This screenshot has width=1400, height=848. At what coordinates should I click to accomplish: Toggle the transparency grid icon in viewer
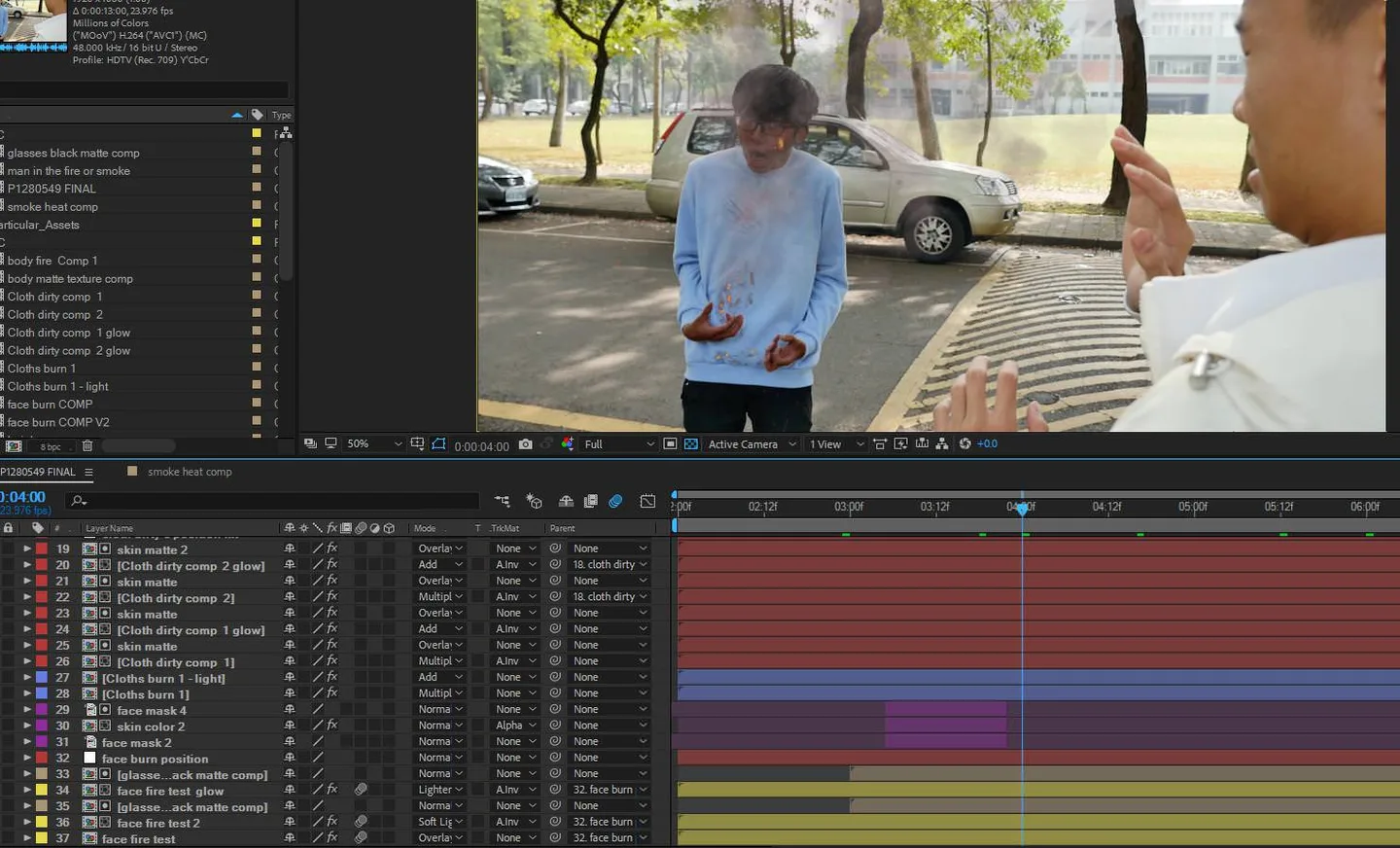click(x=690, y=443)
